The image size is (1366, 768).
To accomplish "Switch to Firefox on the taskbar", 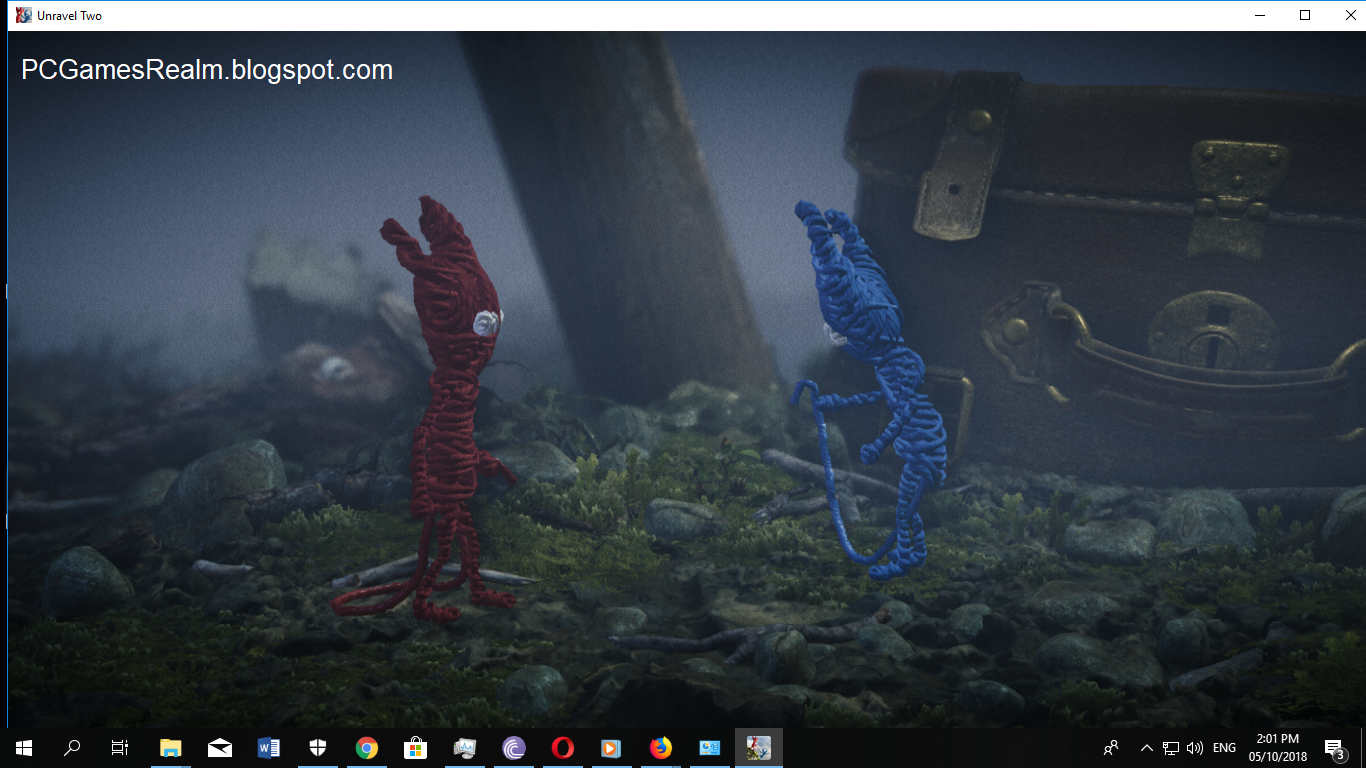I will coord(661,748).
